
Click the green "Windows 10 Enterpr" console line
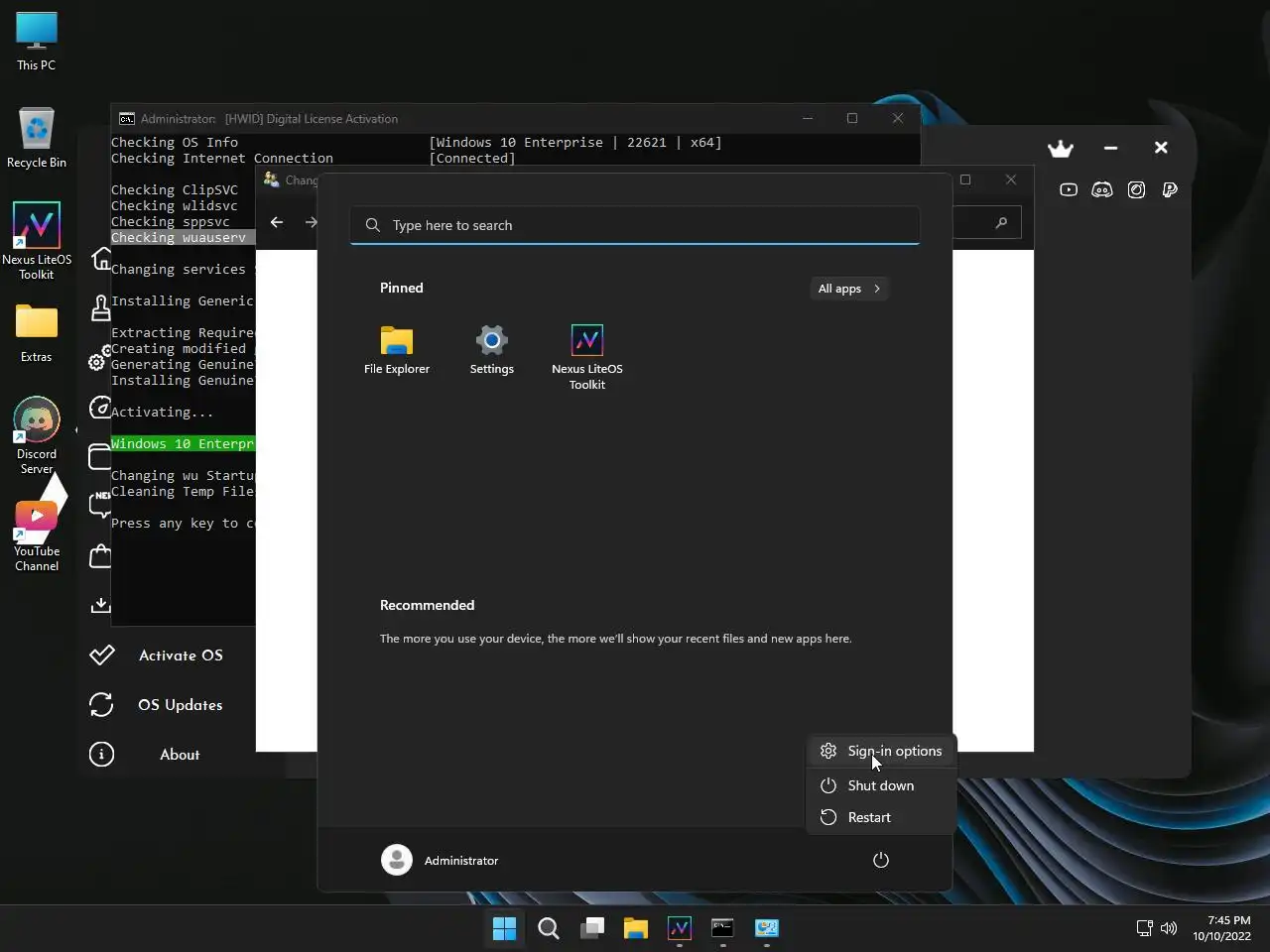click(x=183, y=443)
